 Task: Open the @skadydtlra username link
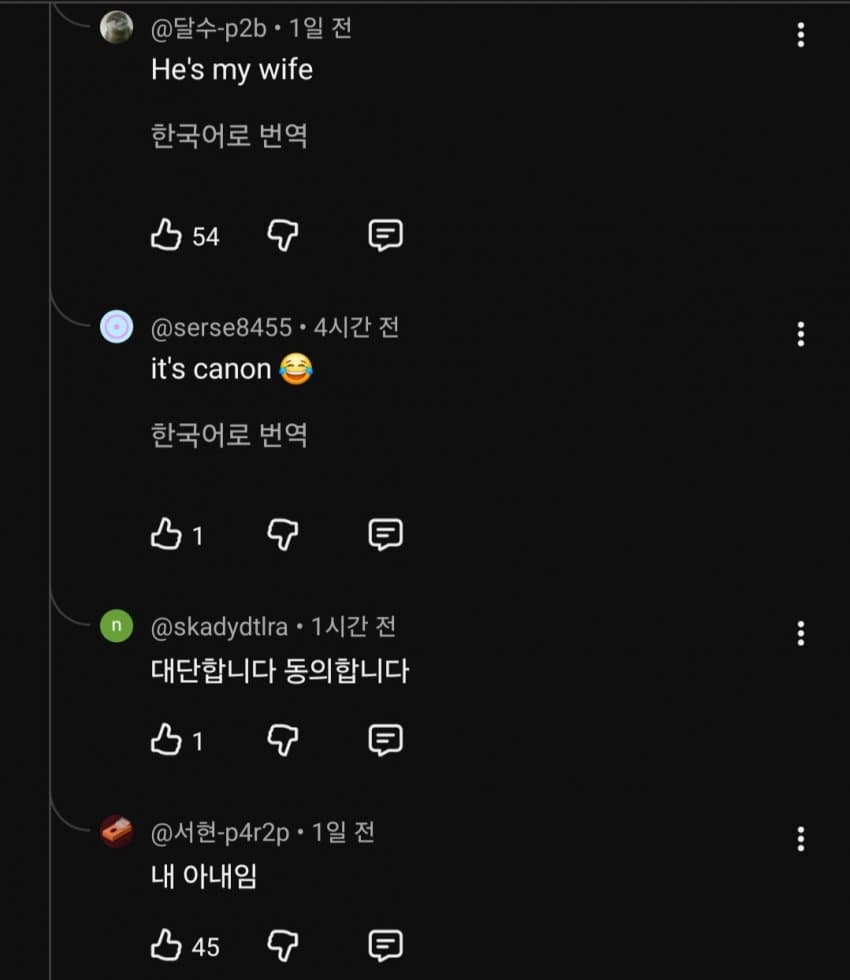[219, 627]
